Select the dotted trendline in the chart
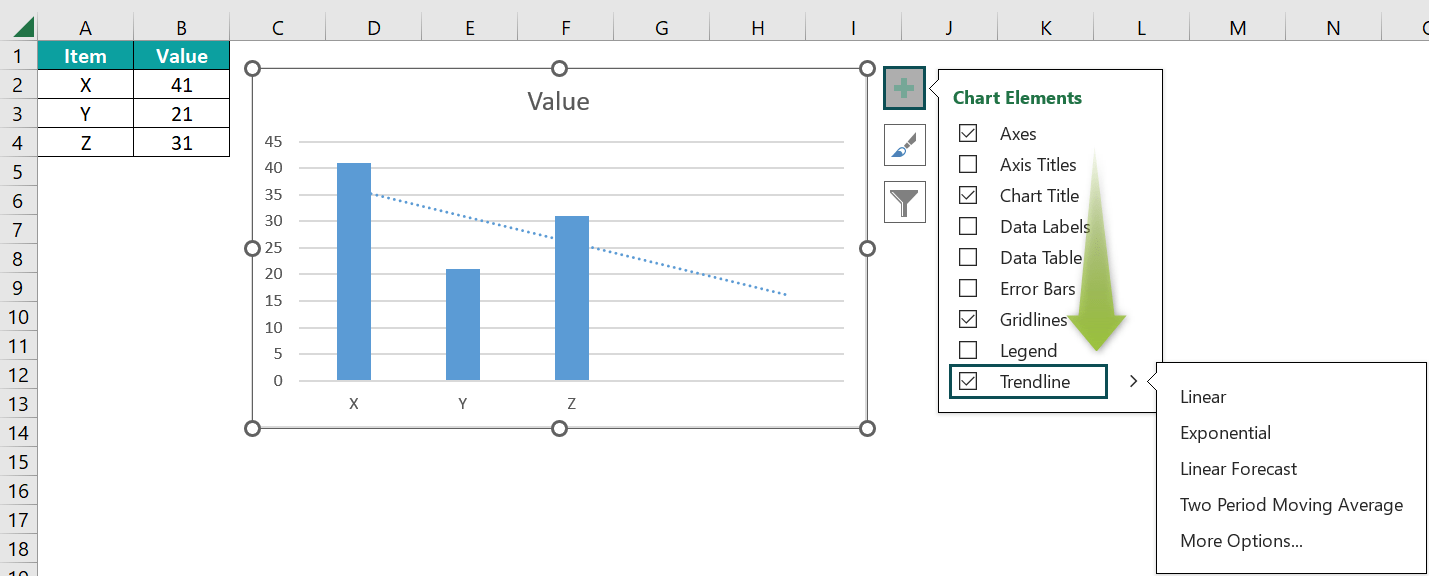 click(577, 244)
